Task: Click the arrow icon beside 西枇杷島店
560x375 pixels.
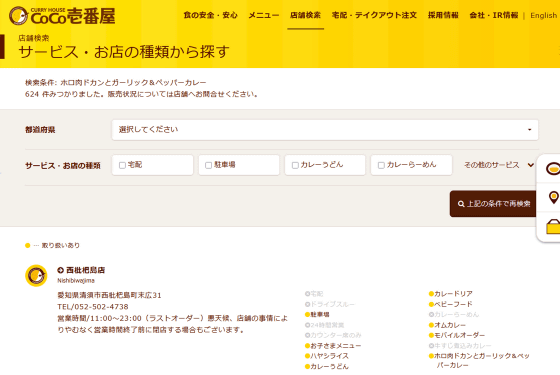Action: point(60,270)
